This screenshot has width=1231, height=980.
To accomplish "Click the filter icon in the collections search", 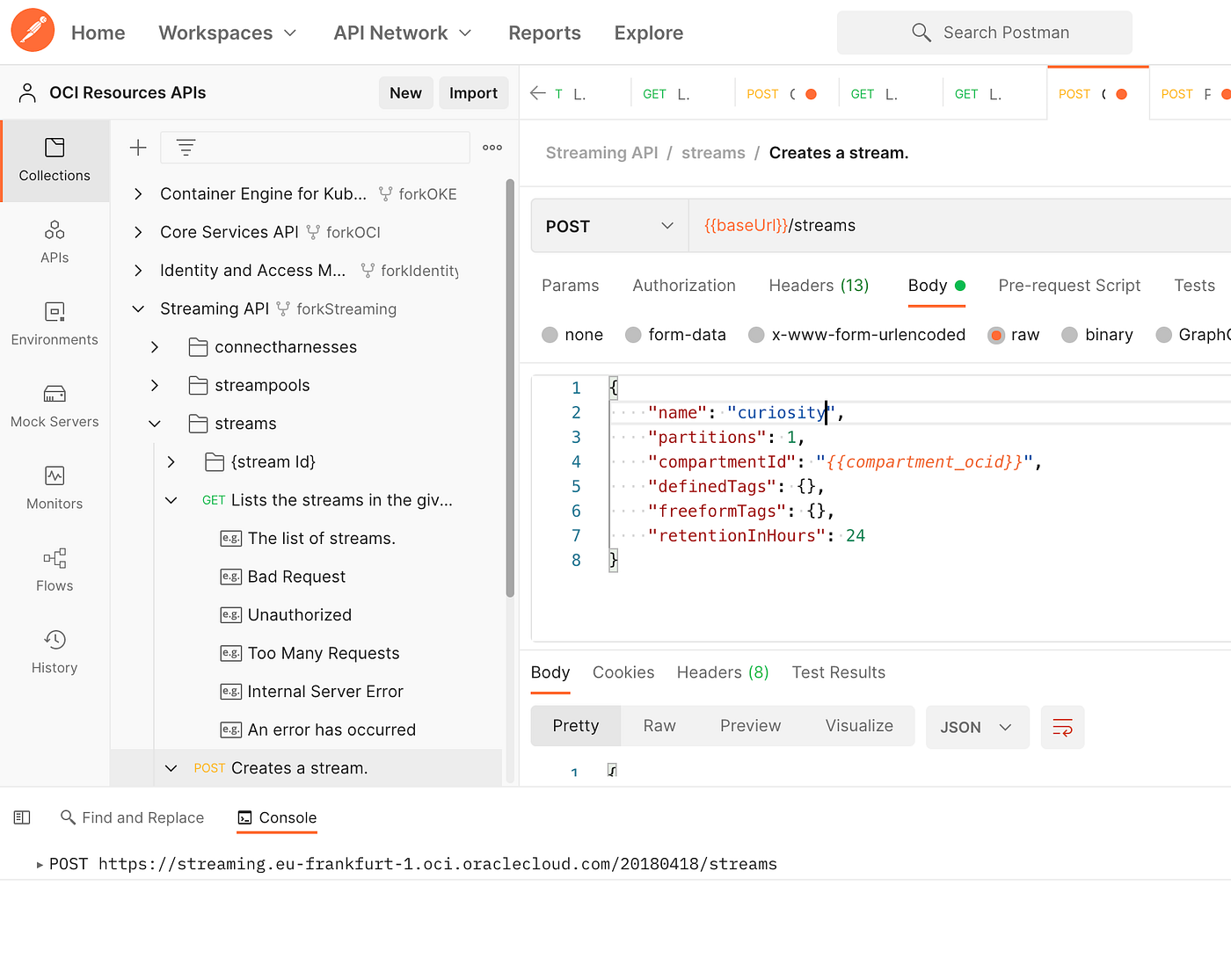I will click(186, 148).
